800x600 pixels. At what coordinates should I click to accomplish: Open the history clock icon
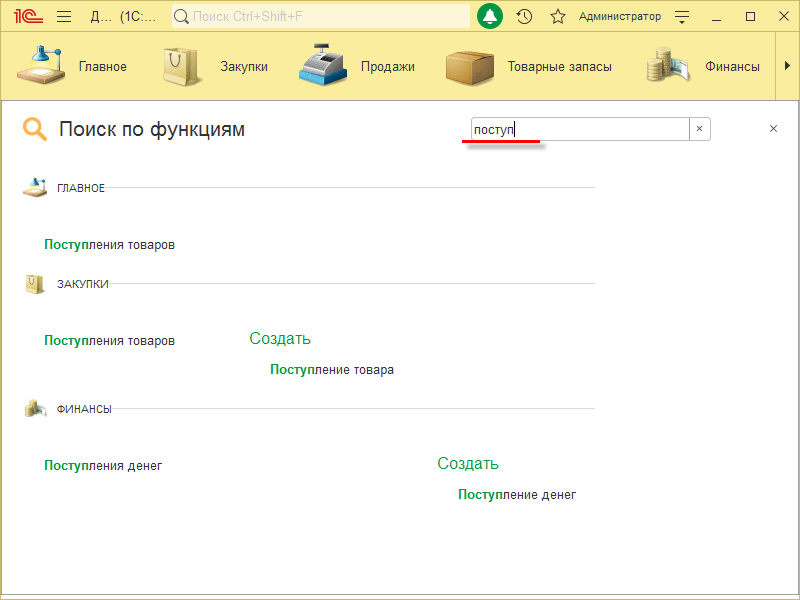point(524,16)
